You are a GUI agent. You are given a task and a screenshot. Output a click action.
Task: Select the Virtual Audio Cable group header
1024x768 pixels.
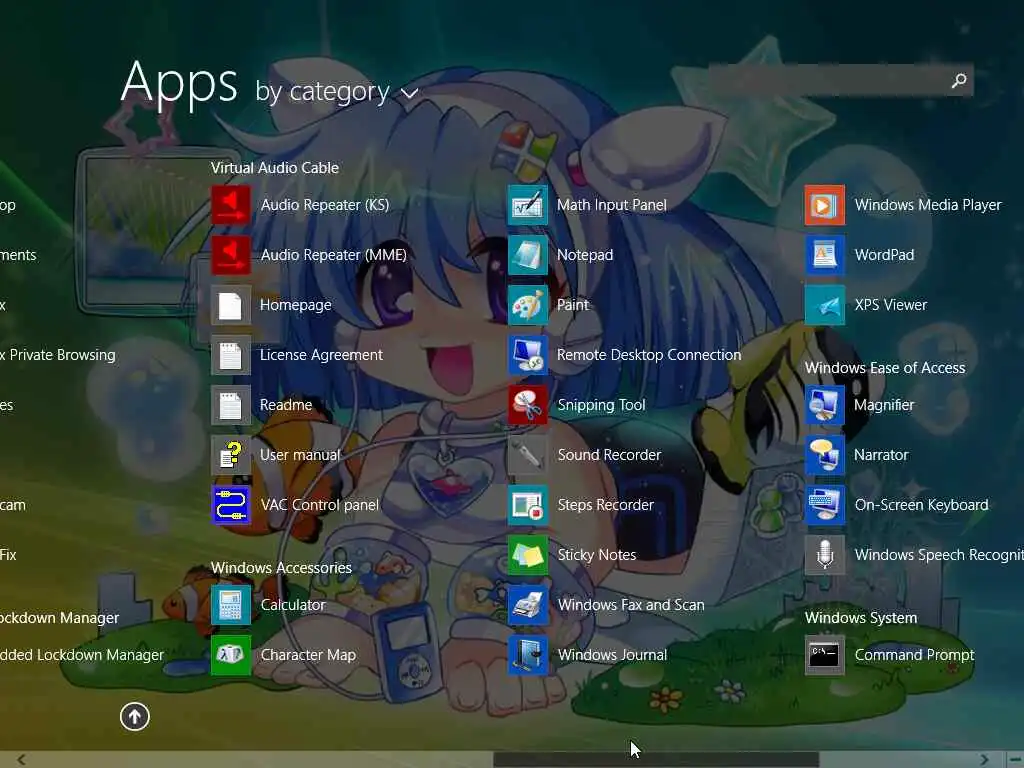point(275,168)
